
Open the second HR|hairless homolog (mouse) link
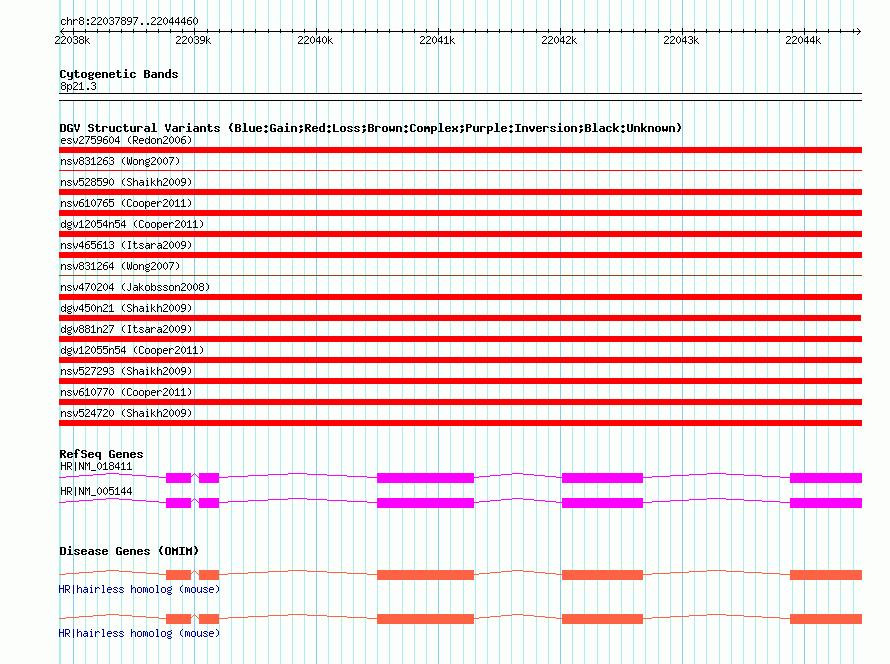(139, 633)
